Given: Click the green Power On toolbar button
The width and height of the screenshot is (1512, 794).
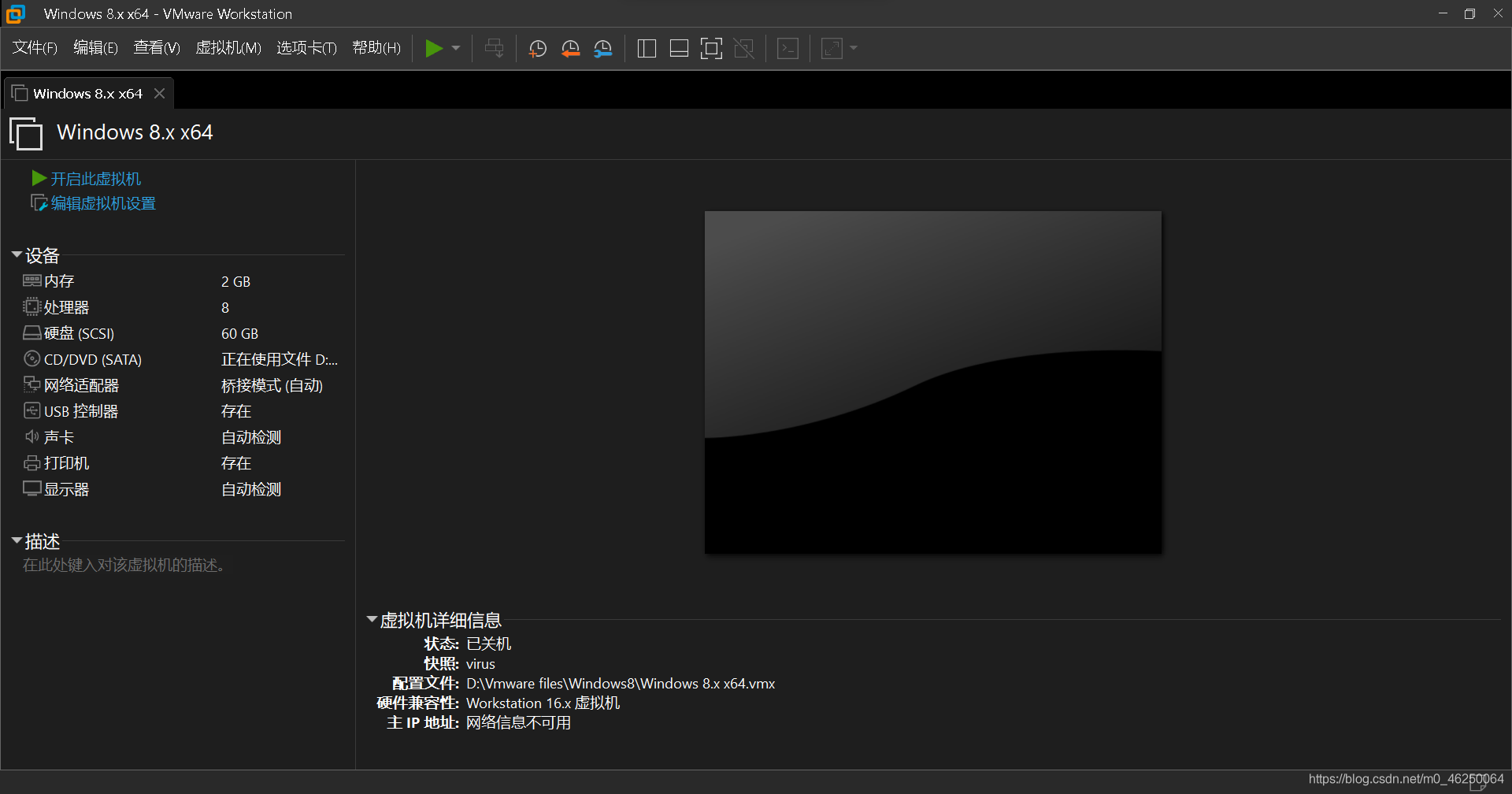Looking at the screenshot, I should 434,48.
